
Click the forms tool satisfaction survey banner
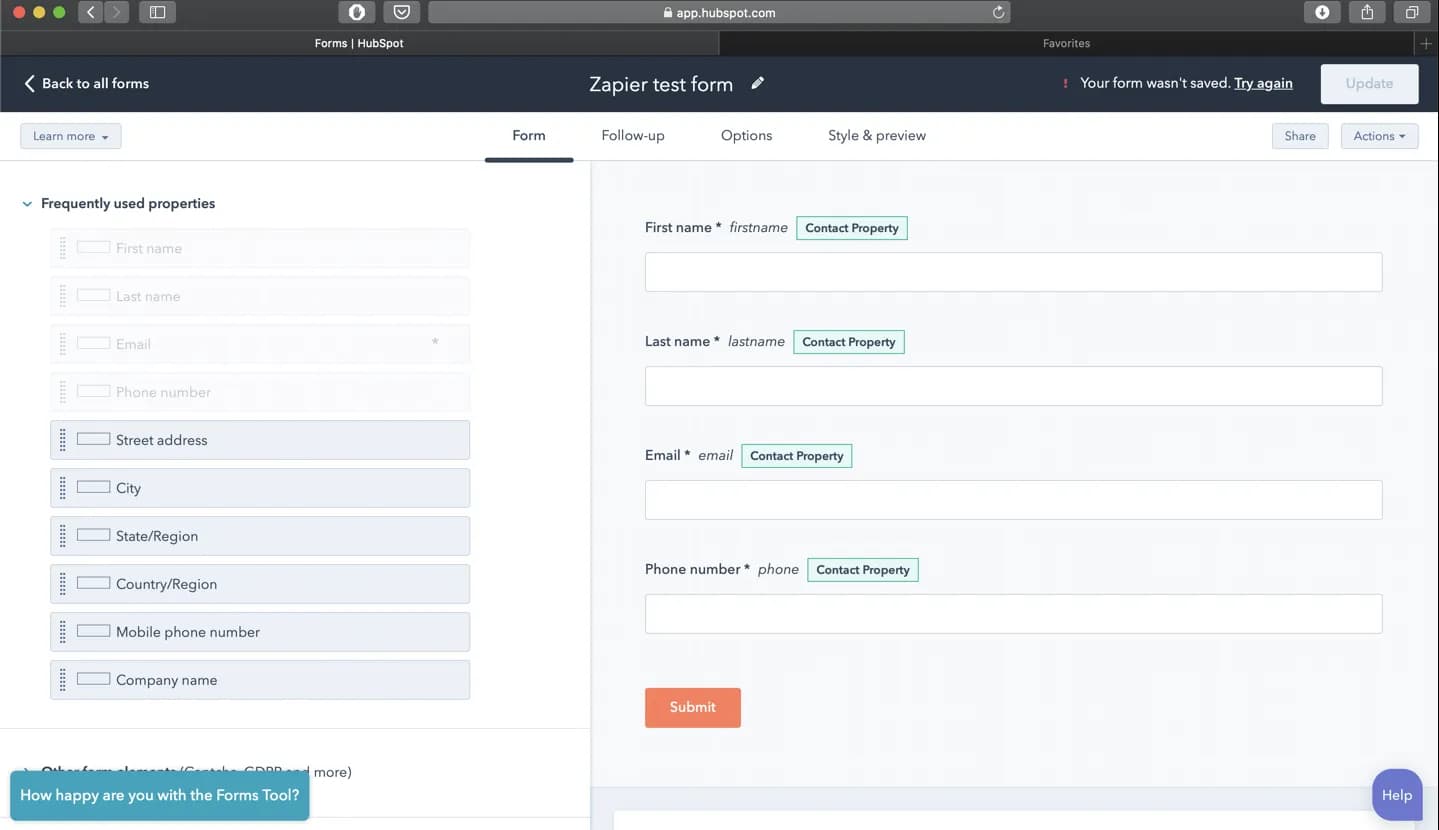click(x=160, y=795)
